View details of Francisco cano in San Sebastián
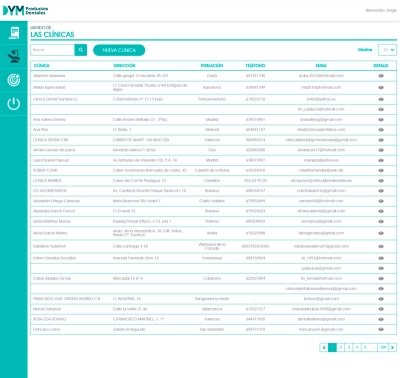 [381, 329]
